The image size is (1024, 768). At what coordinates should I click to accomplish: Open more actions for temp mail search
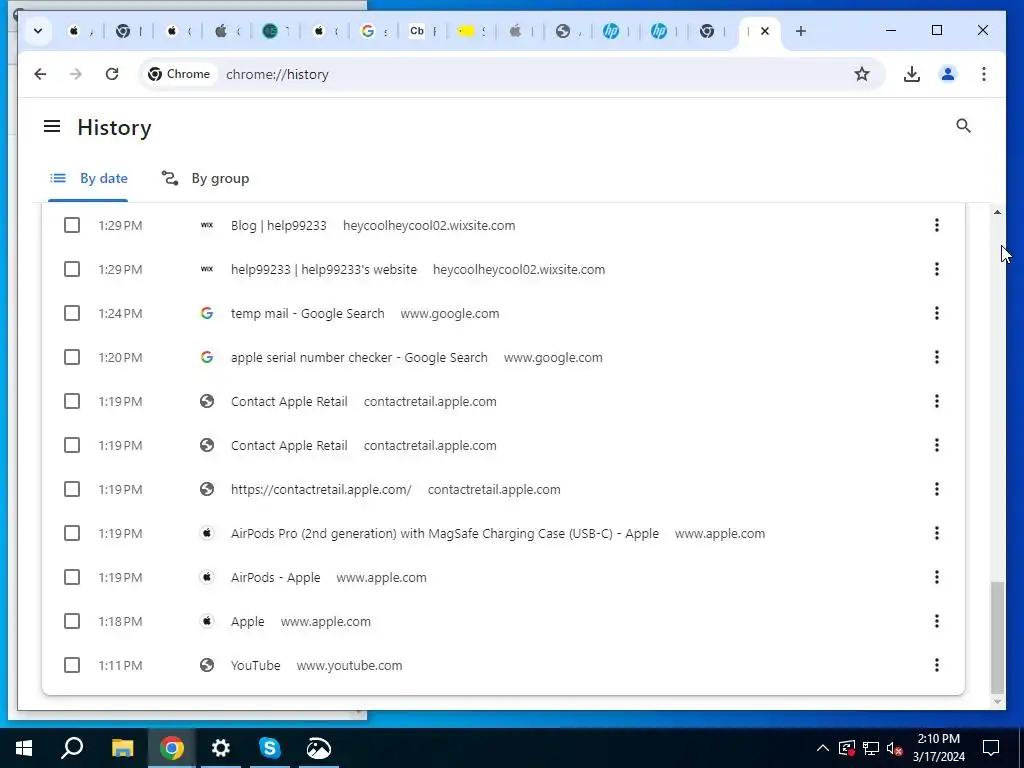(x=936, y=313)
